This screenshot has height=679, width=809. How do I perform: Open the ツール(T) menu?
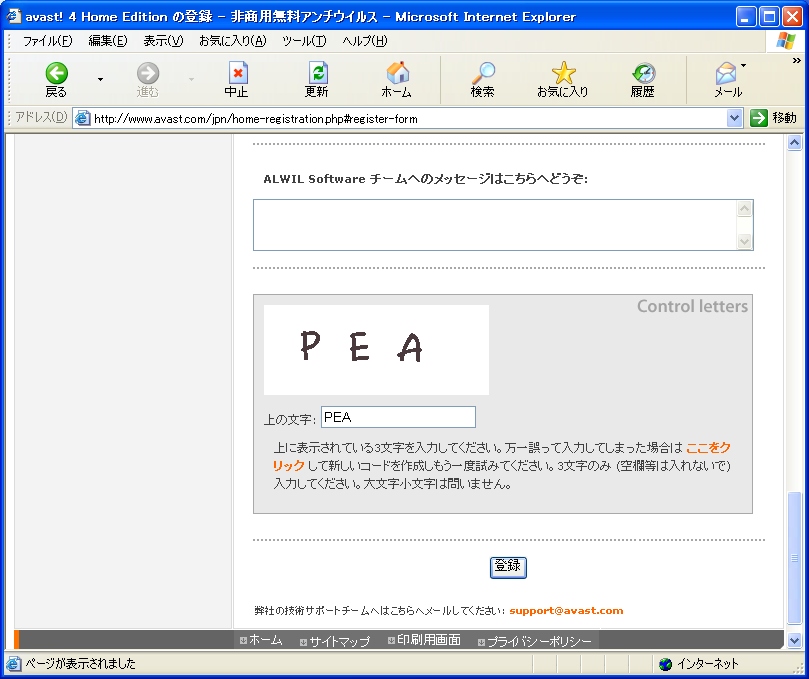[304, 41]
